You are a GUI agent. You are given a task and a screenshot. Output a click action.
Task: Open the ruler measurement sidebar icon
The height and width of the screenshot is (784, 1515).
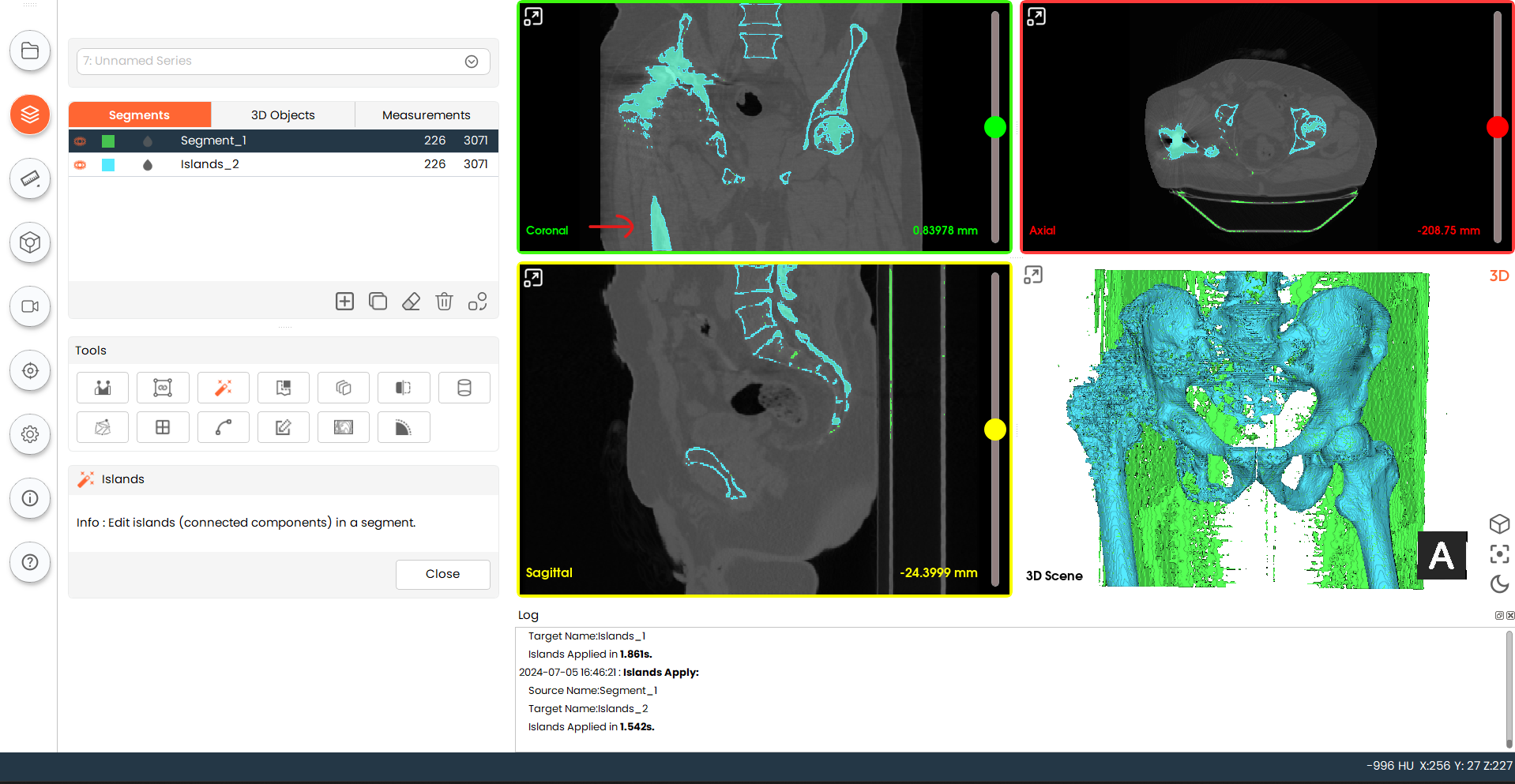(30, 178)
